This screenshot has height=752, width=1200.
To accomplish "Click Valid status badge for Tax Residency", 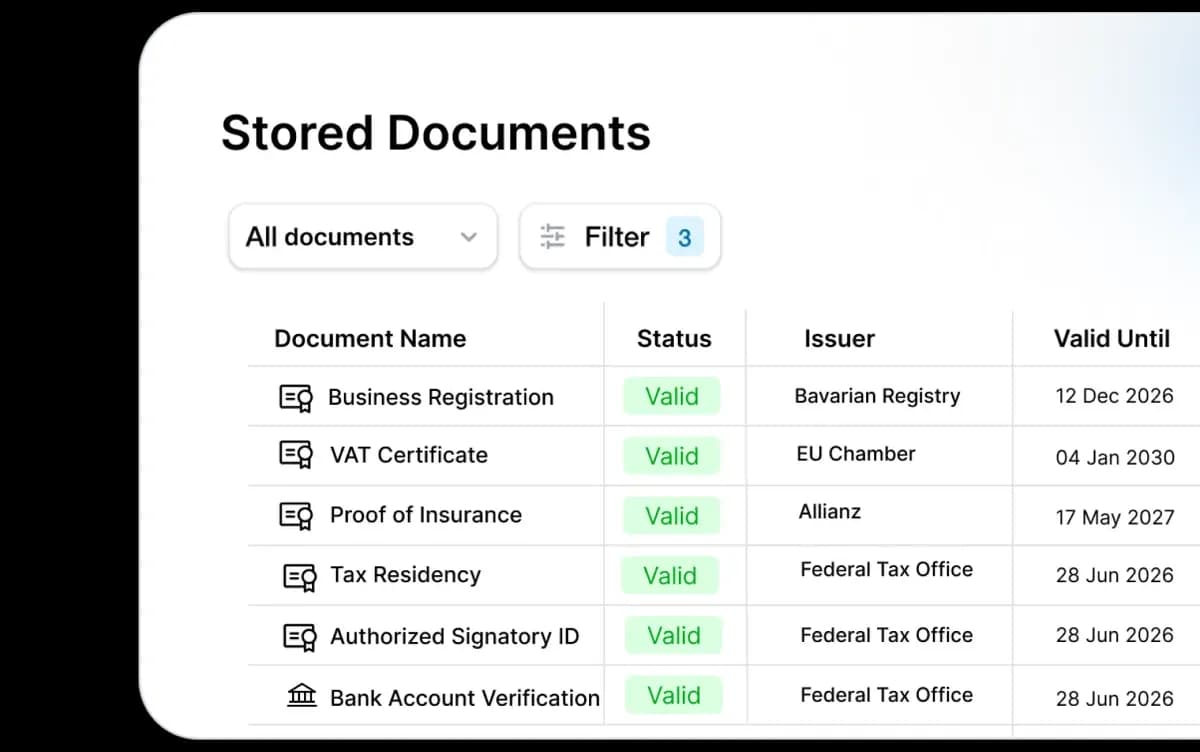I will 670,575.
